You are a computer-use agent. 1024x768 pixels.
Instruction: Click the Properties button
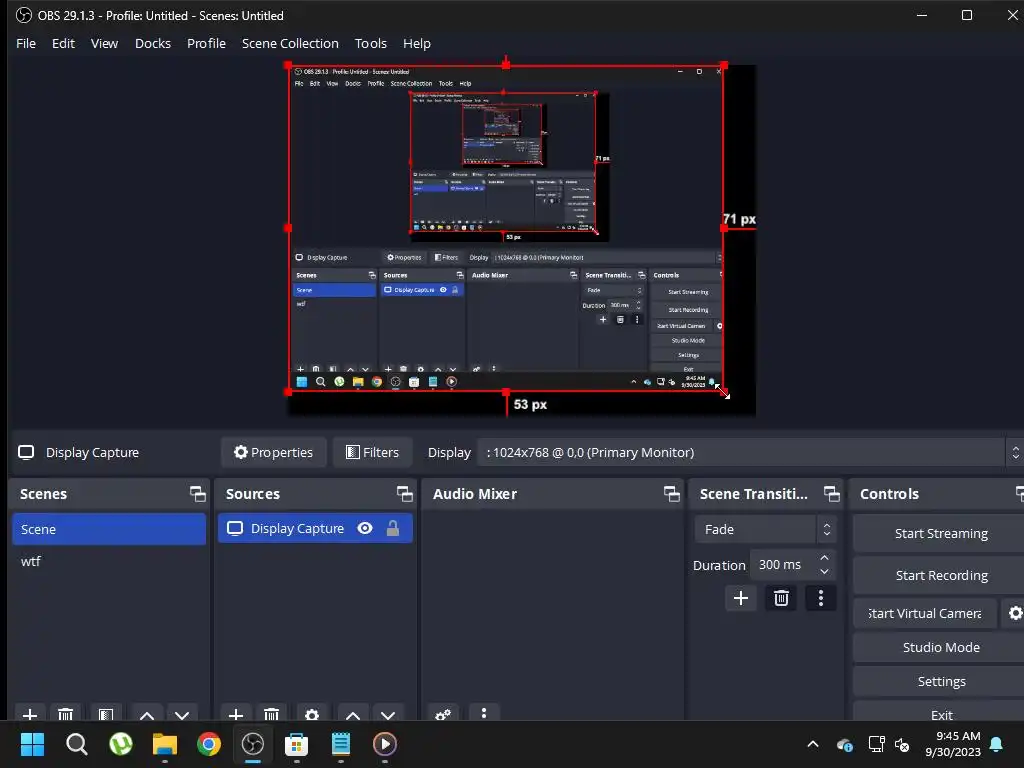click(274, 452)
